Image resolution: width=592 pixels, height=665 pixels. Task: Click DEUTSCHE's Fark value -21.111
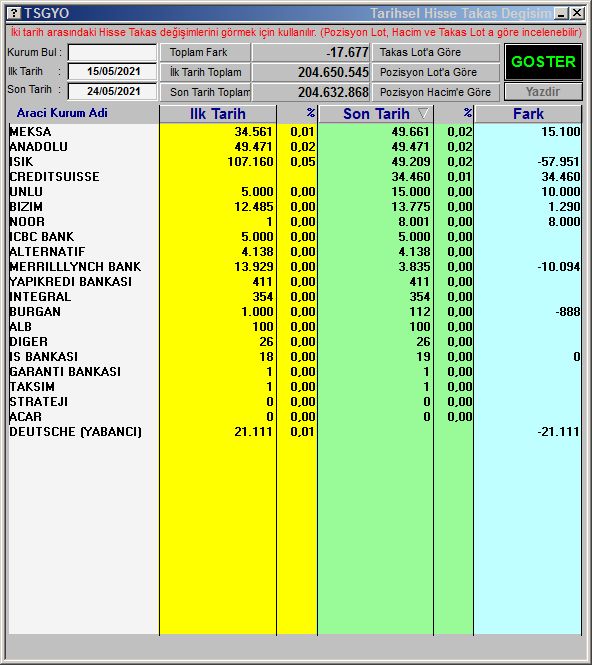558,432
